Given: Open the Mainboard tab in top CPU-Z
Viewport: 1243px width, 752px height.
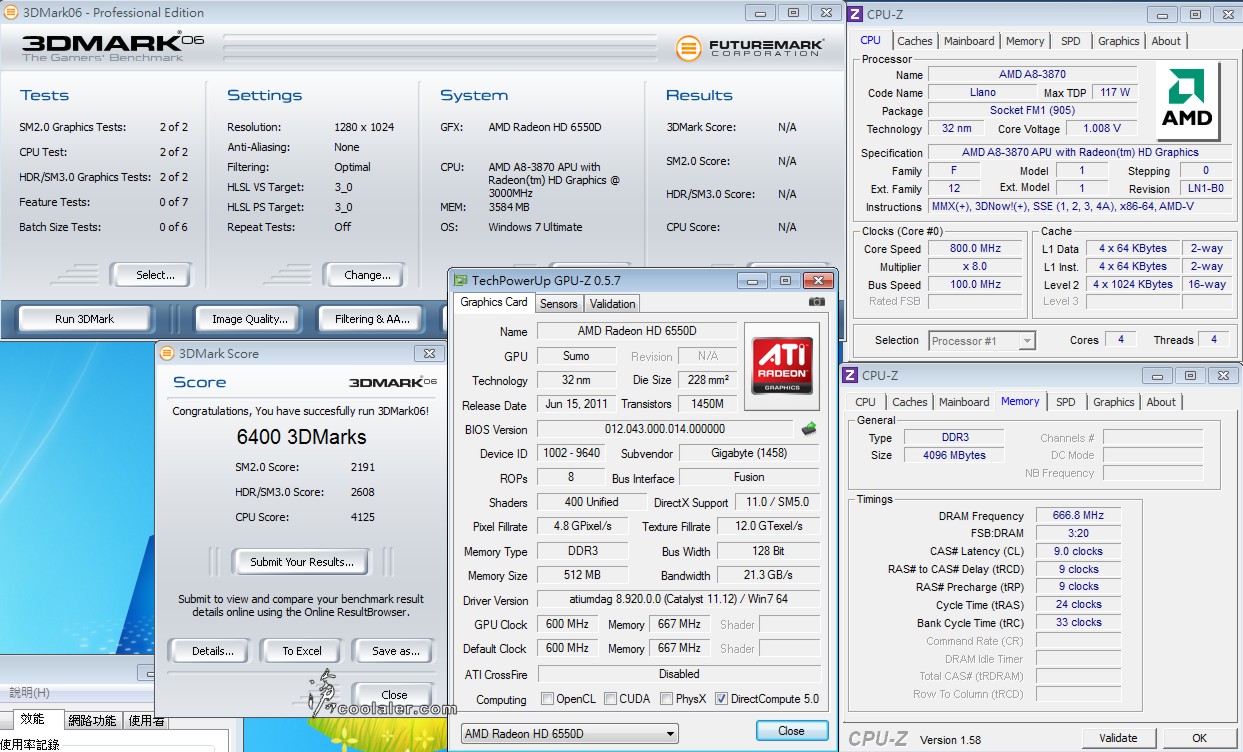Looking at the screenshot, I should [x=969, y=41].
